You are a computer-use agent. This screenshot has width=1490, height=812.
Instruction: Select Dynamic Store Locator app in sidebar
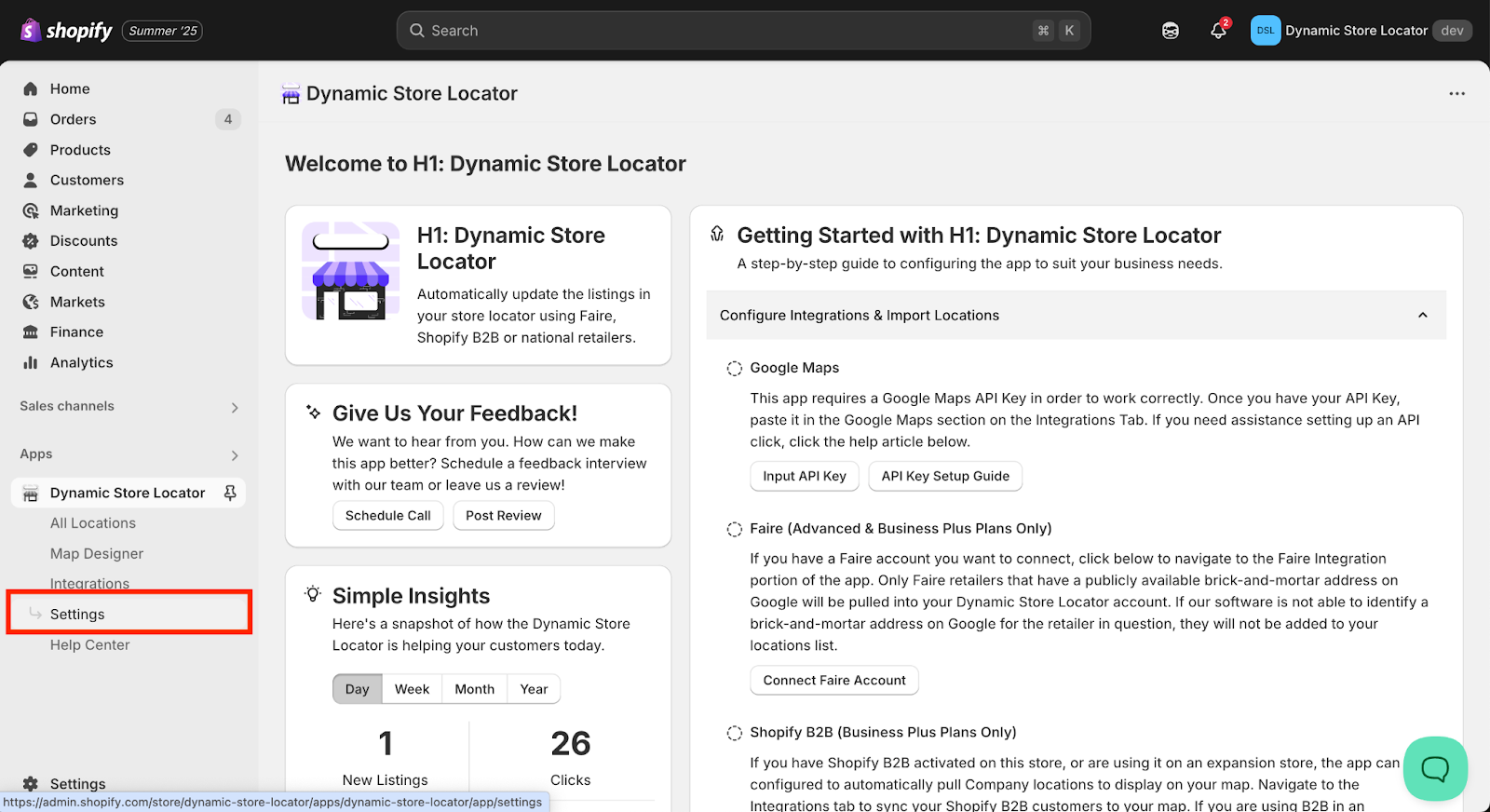[128, 493]
